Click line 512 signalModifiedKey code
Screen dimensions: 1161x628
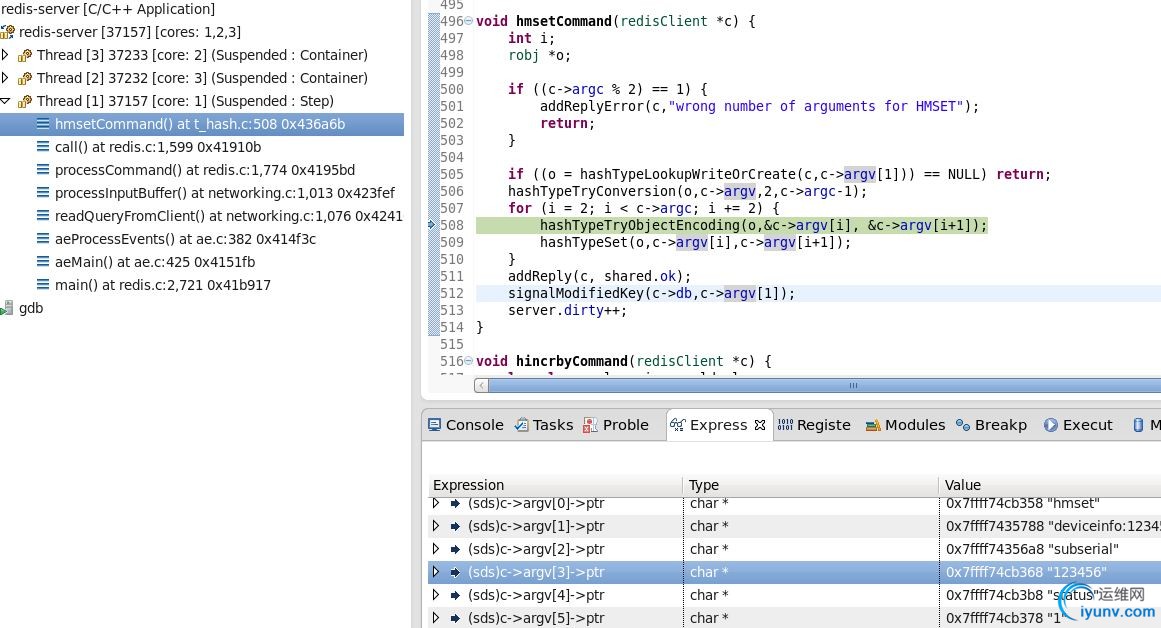pos(651,293)
